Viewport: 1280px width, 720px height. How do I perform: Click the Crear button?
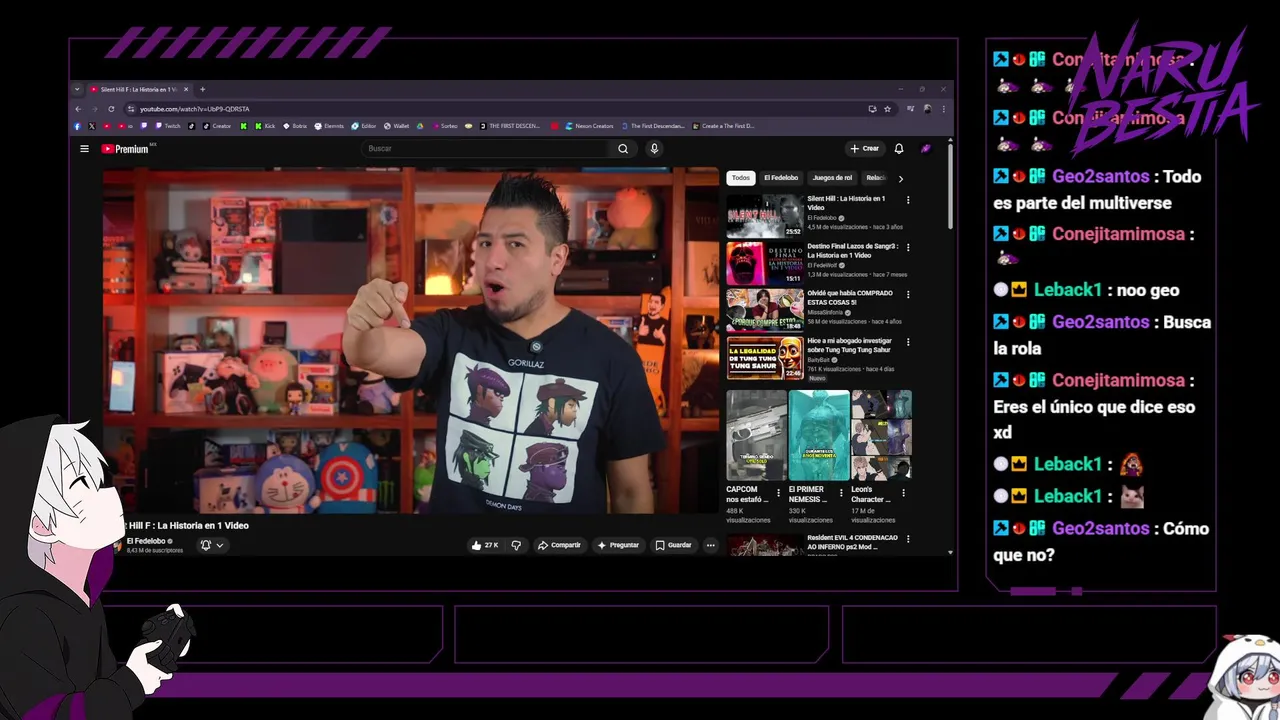pyautogui.click(x=865, y=149)
